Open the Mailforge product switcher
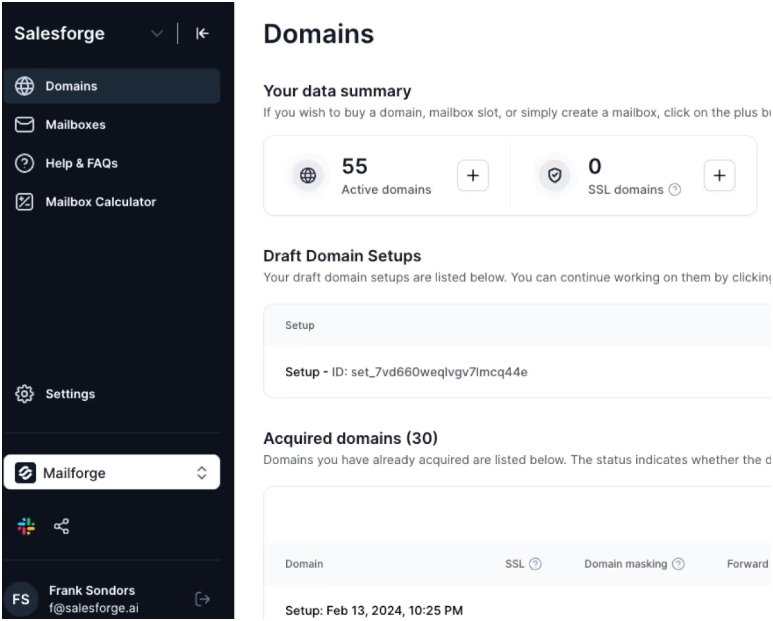The width and height of the screenshot is (773, 621). pyautogui.click(x=112, y=472)
